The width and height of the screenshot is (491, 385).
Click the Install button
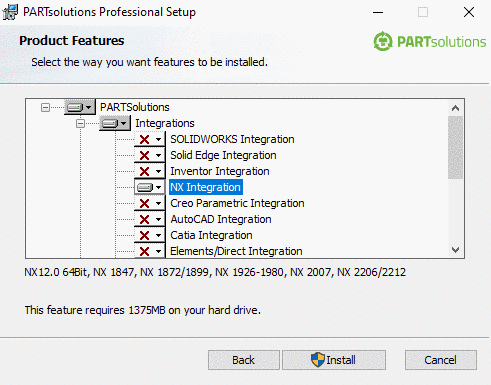(x=334, y=360)
